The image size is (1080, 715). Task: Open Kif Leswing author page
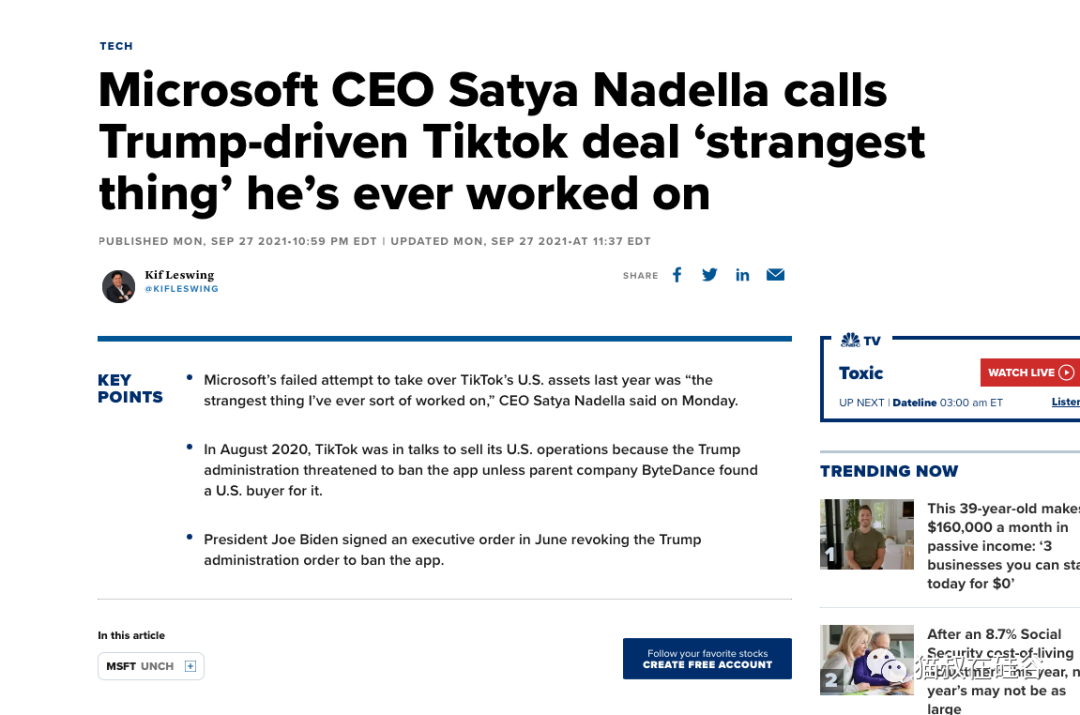(179, 275)
